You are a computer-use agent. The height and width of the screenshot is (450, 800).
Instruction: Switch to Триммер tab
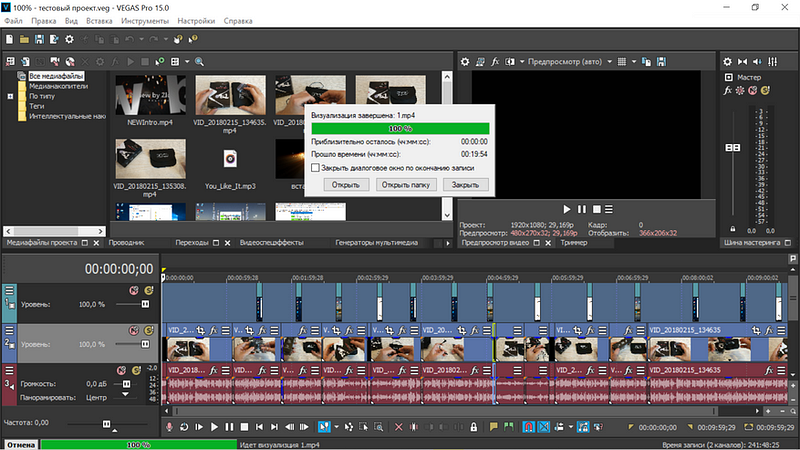pos(574,243)
